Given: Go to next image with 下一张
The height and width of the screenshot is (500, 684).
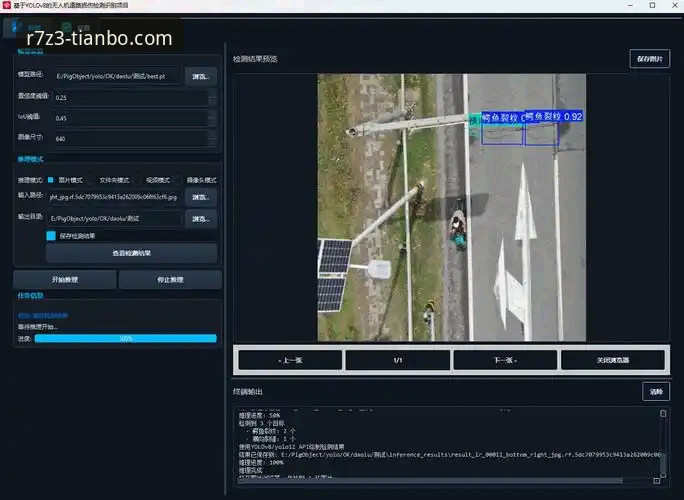Looking at the screenshot, I should [x=505, y=360].
